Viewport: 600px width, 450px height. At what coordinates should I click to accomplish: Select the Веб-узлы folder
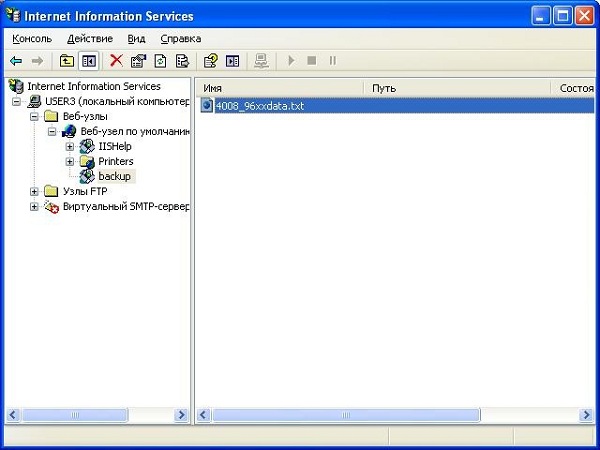tap(85, 116)
